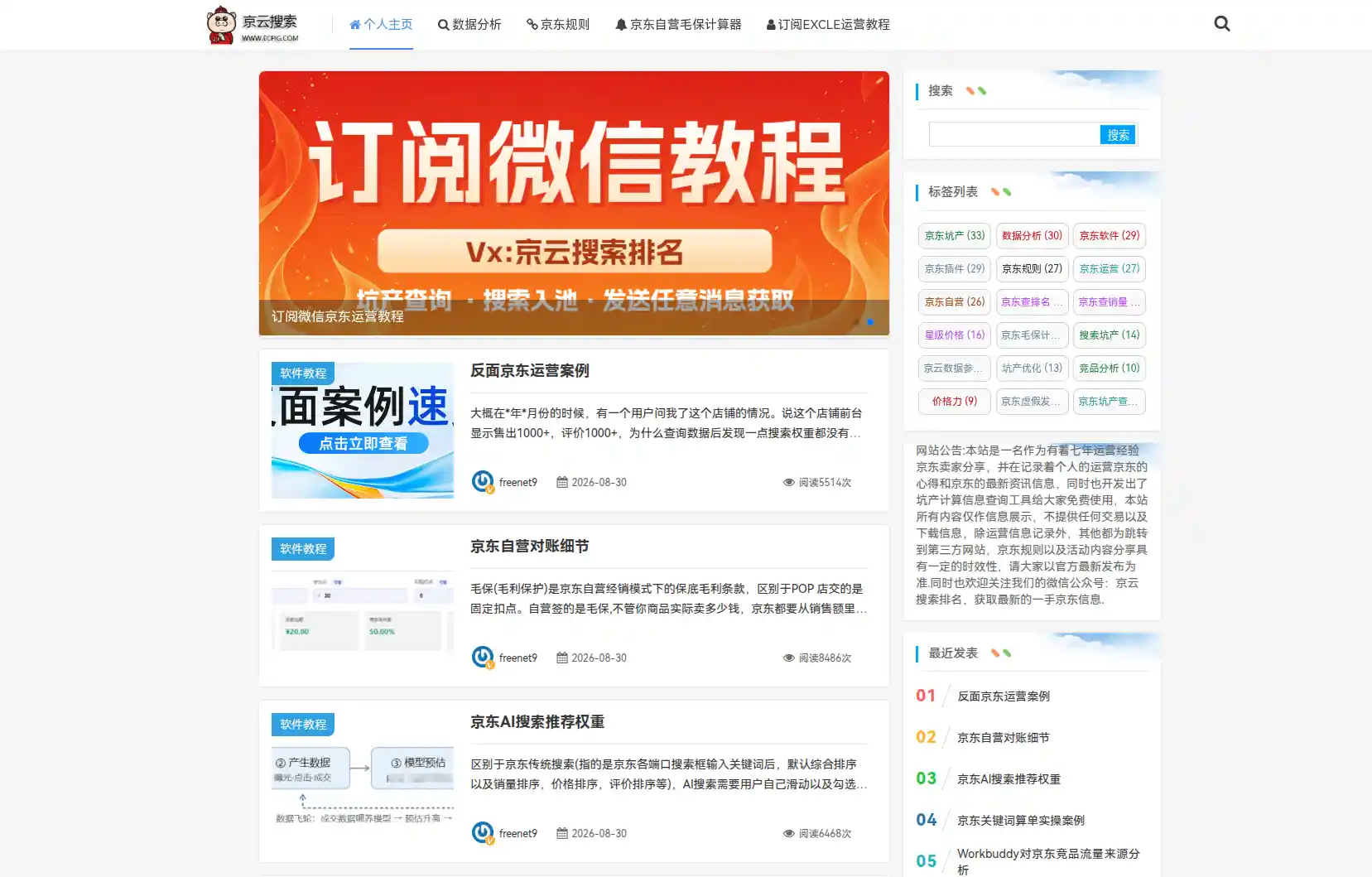Select the 坑产优化 (13) tag

click(x=1032, y=369)
